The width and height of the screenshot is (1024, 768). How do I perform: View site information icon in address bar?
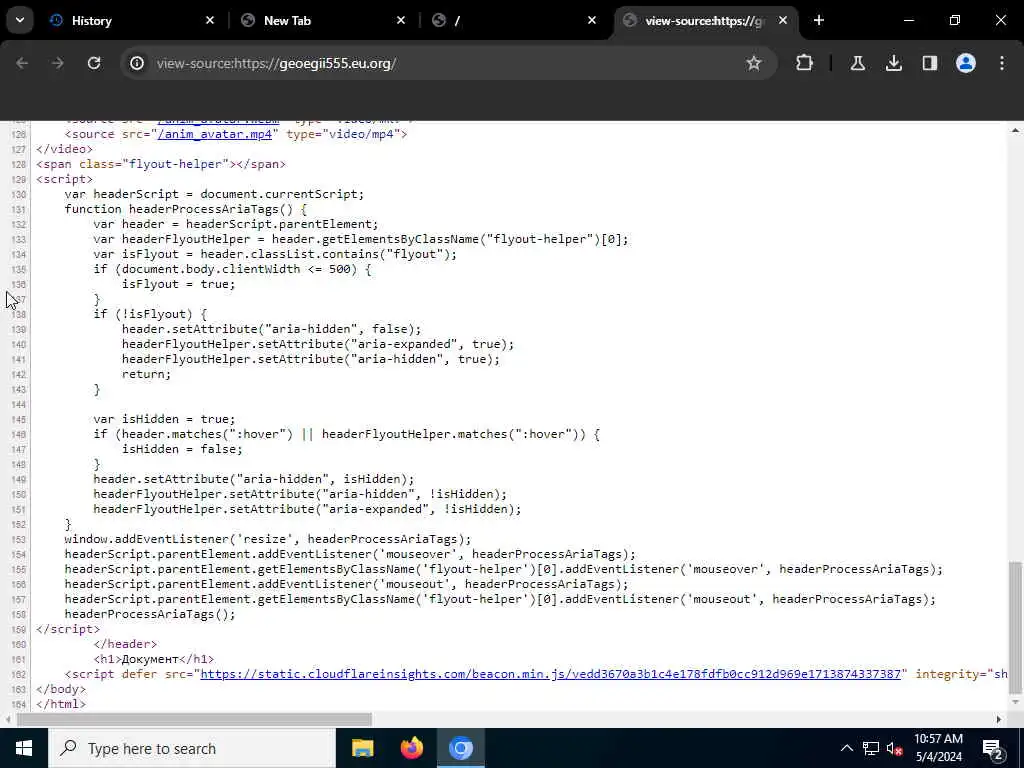coord(136,63)
